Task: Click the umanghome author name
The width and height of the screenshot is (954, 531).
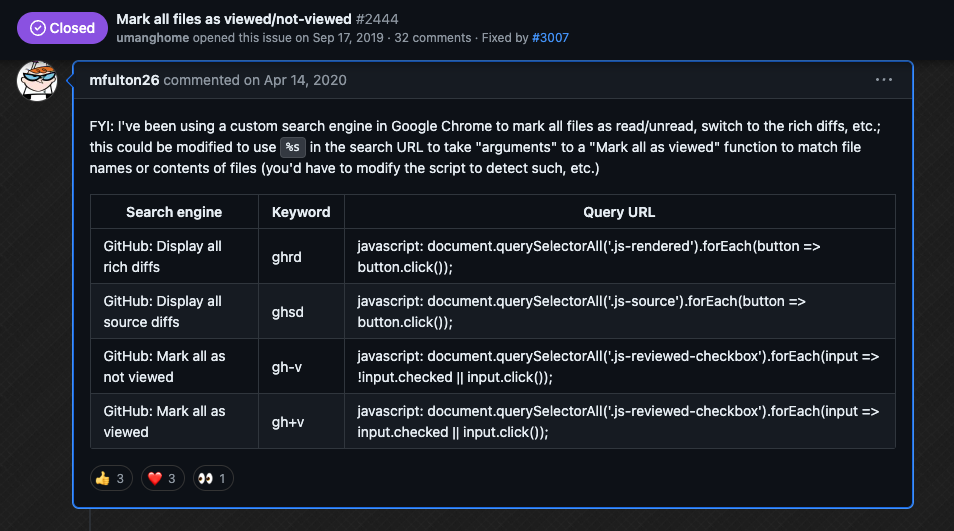Action: (x=153, y=38)
